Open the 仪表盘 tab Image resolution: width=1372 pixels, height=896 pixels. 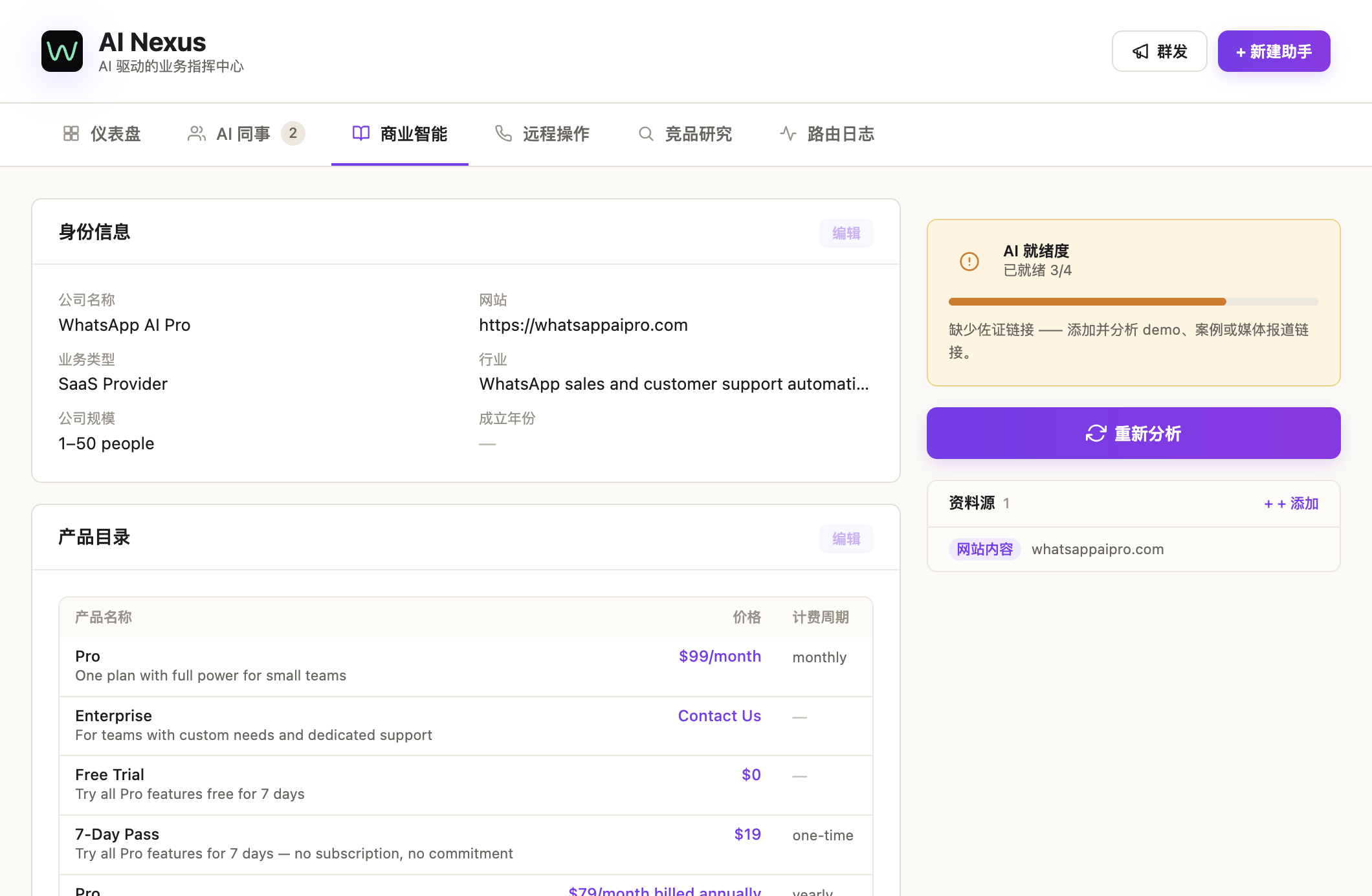pos(102,134)
